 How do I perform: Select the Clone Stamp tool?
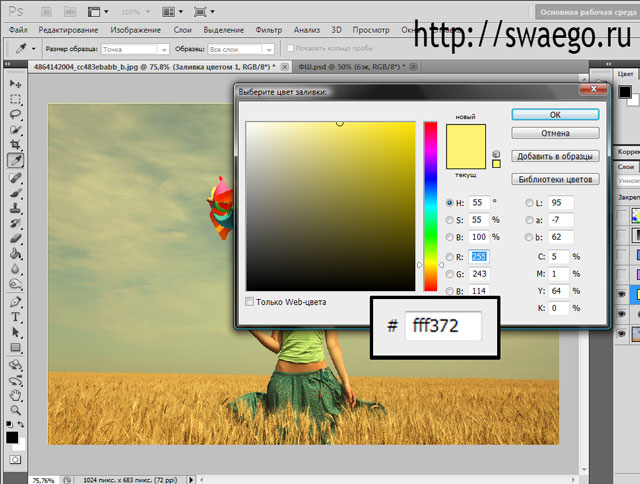[x=16, y=208]
